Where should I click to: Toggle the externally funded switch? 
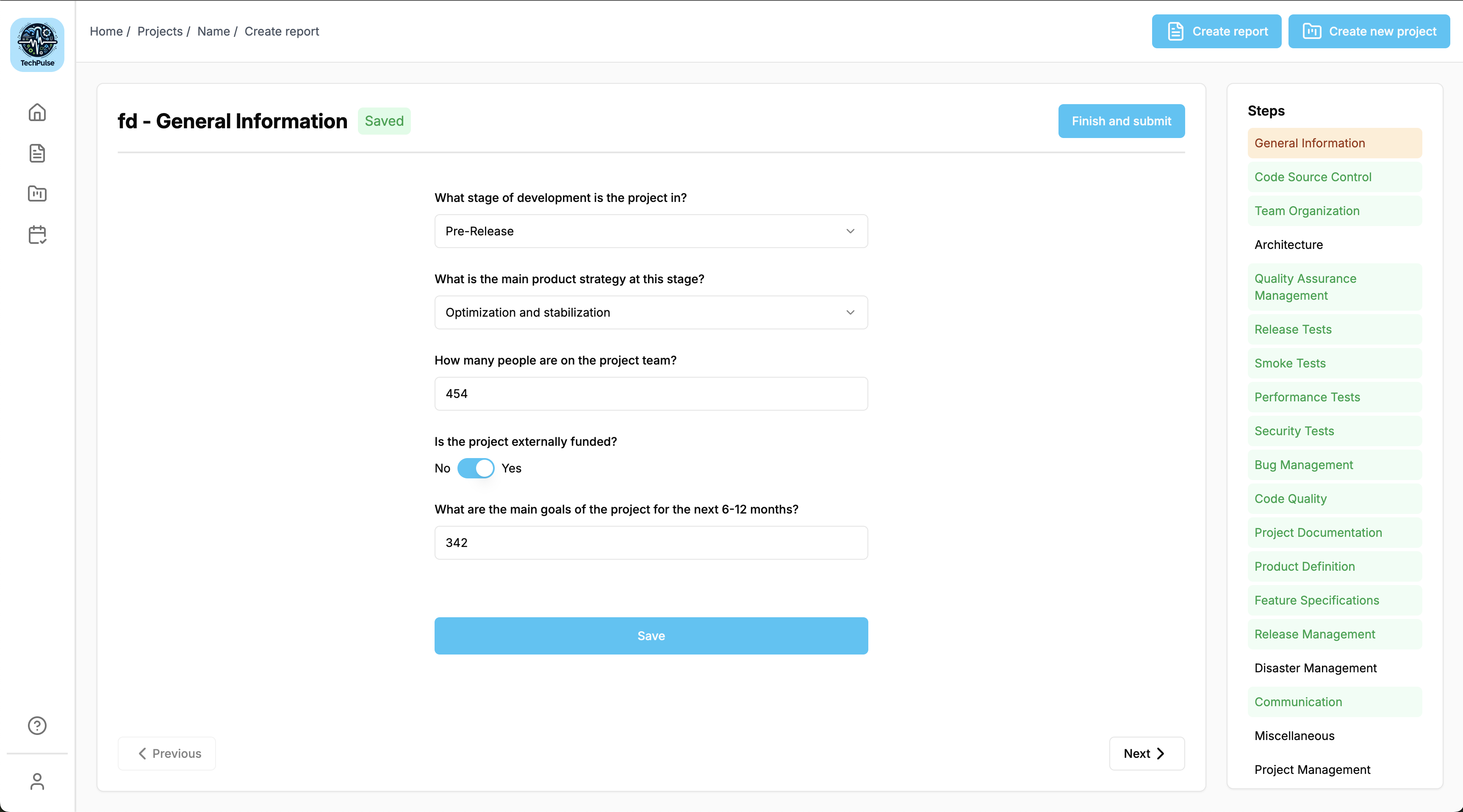476,469
